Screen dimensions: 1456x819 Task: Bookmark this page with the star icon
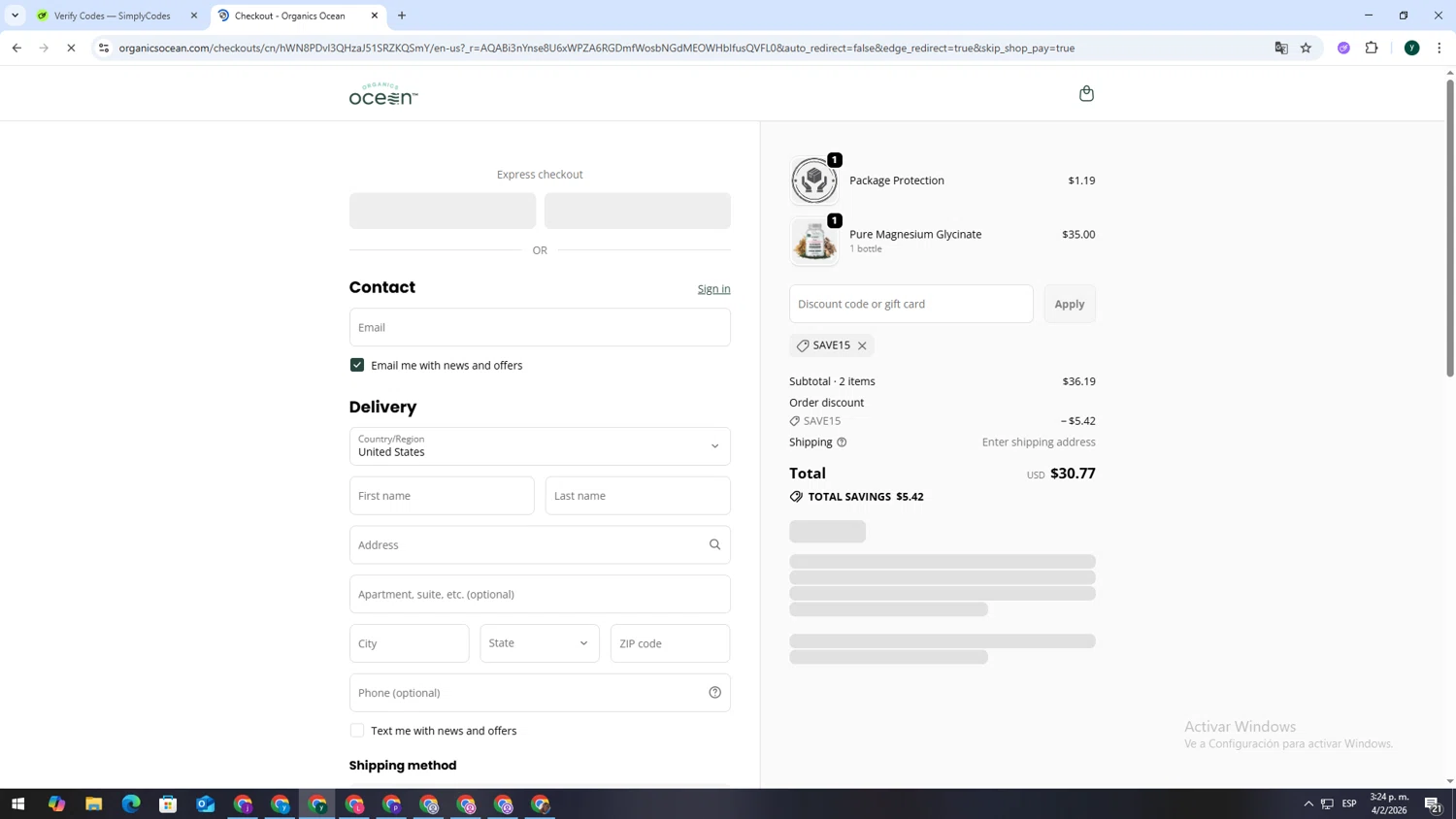point(1306,48)
